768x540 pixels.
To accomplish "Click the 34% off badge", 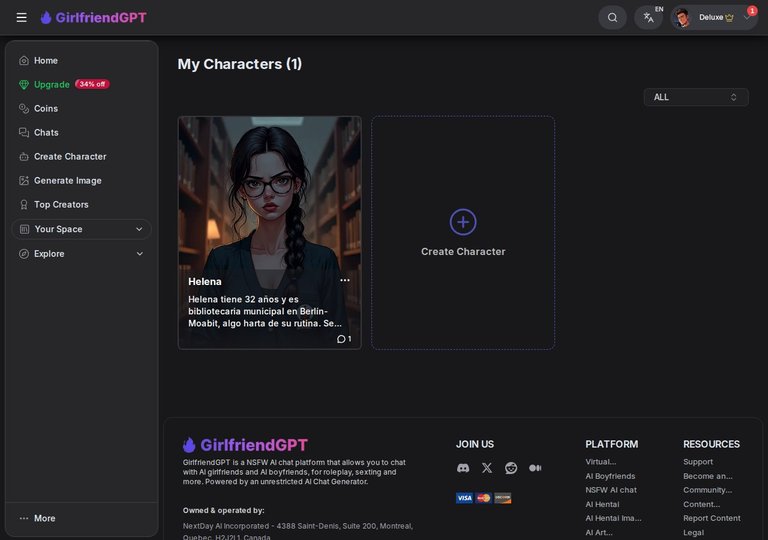I will click(92, 84).
